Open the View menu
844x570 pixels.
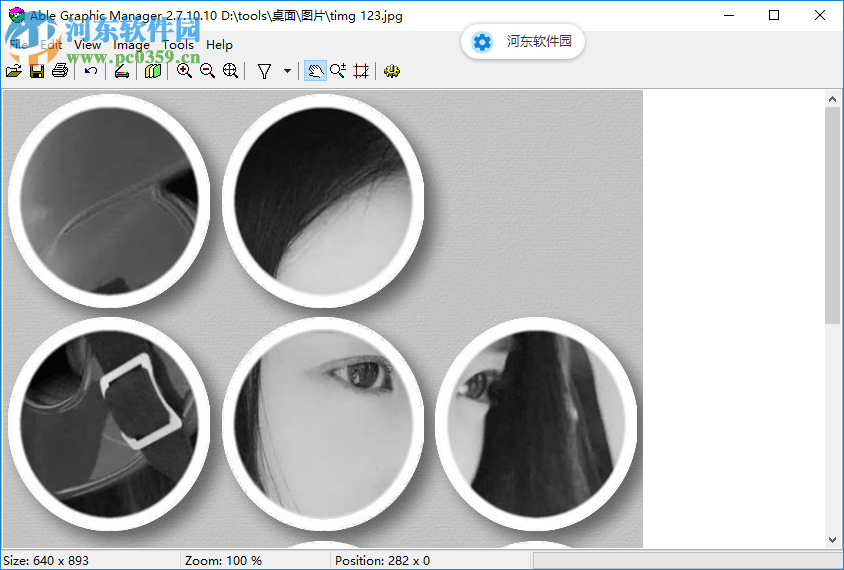(x=88, y=45)
